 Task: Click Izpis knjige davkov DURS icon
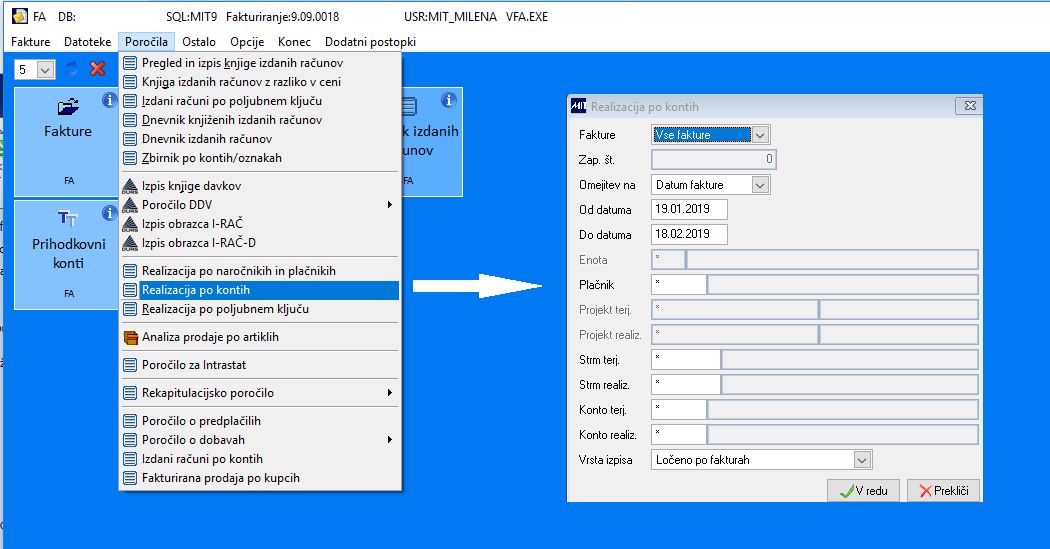130,185
